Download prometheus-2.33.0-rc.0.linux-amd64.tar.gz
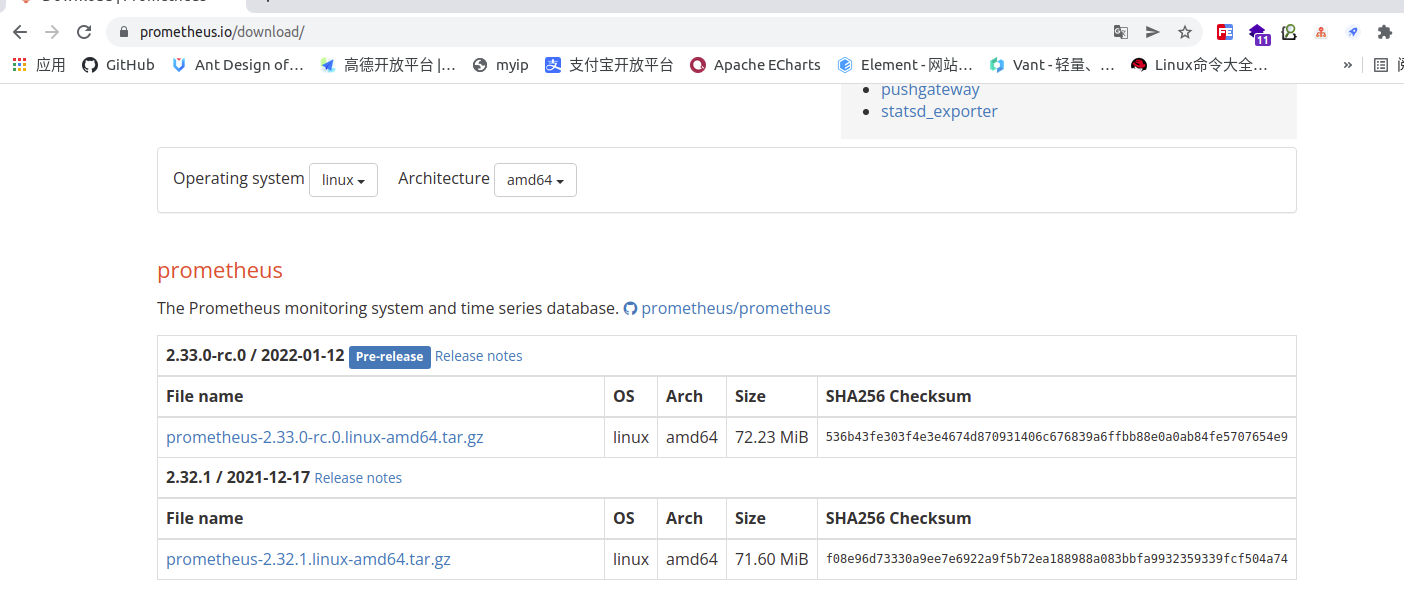The width and height of the screenshot is (1404, 612). [x=325, y=437]
